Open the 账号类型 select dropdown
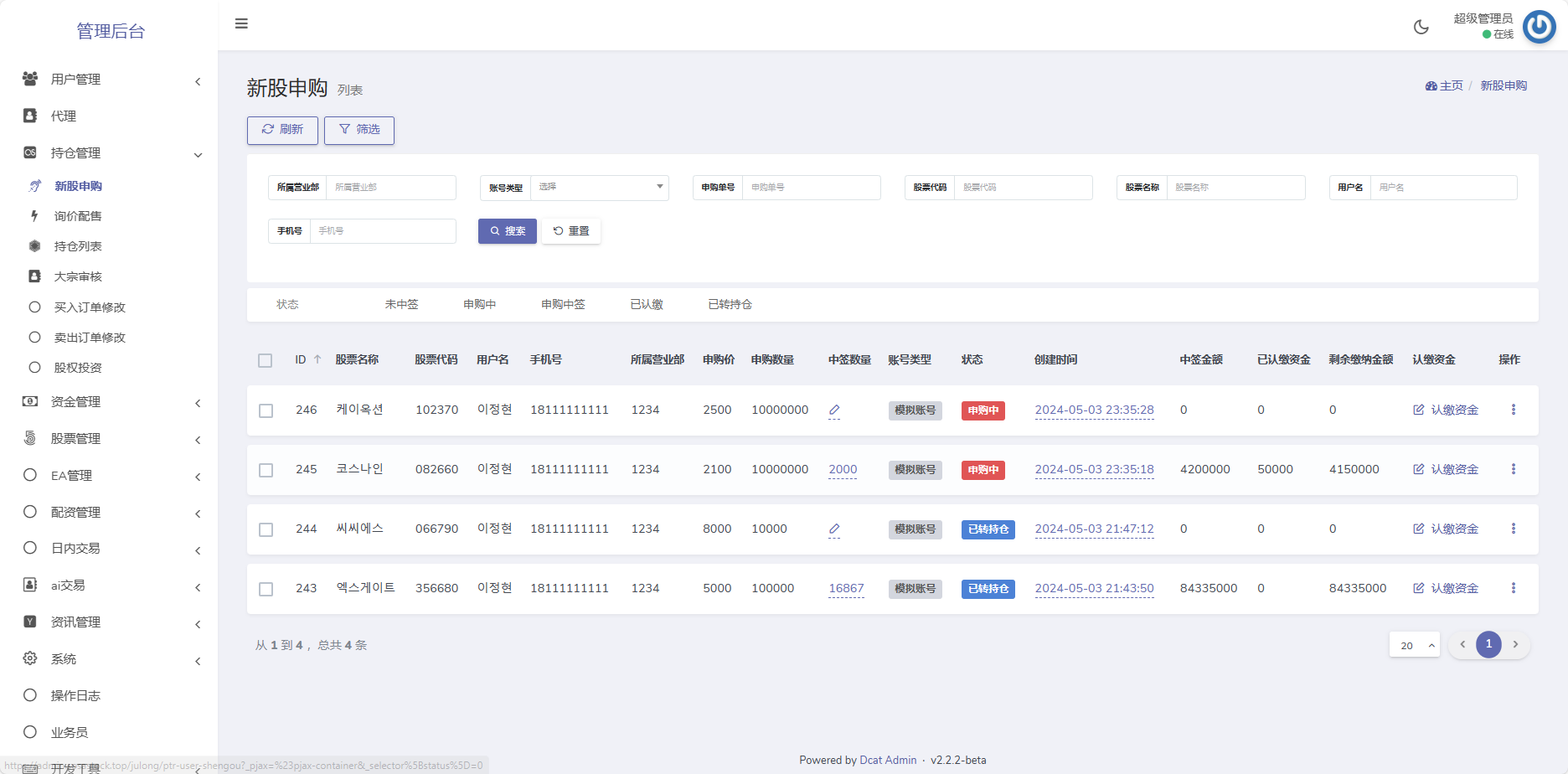Viewport: 1568px width, 774px height. pyautogui.click(x=599, y=187)
